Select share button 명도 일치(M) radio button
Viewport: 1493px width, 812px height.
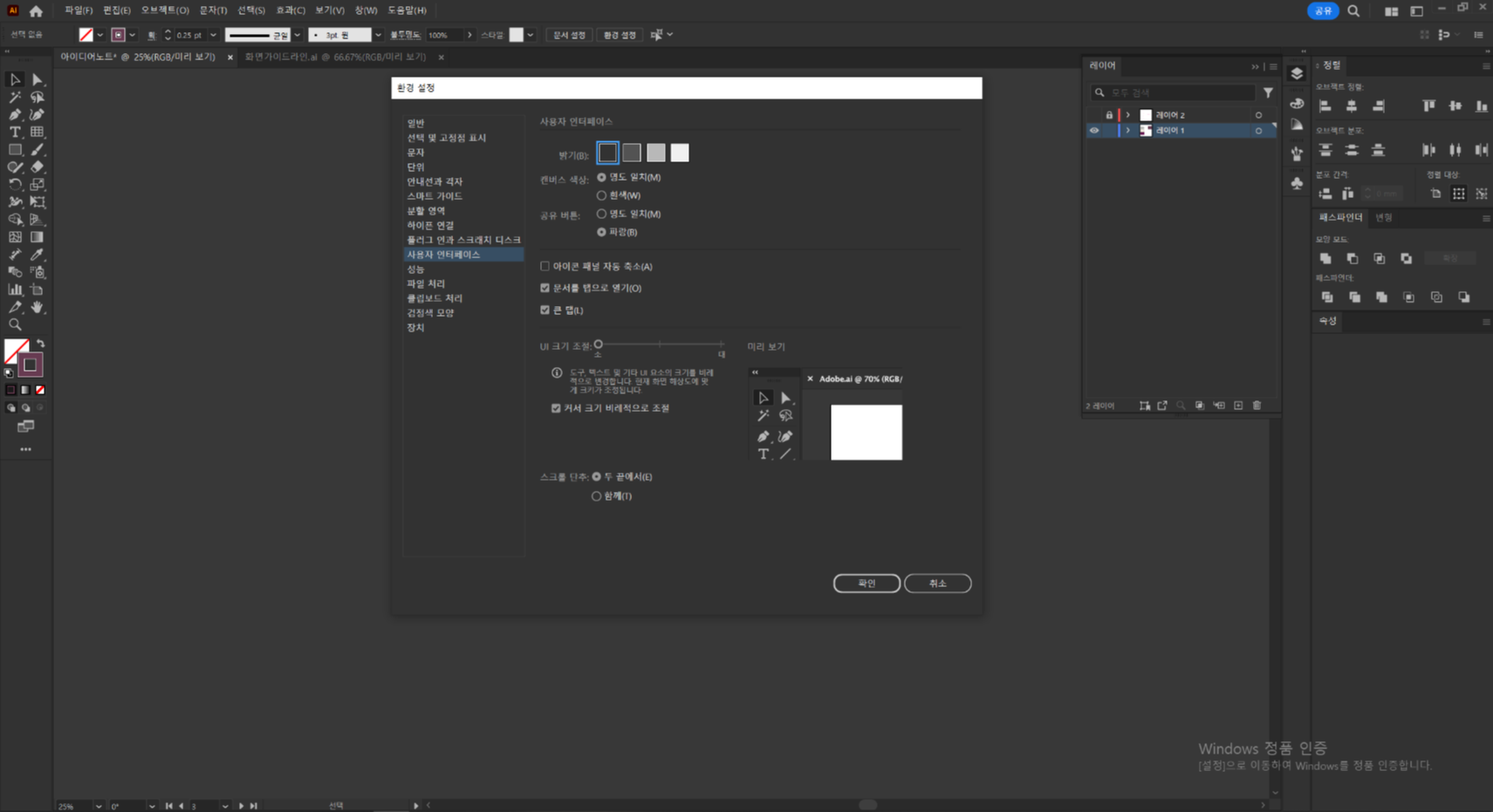click(601, 214)
